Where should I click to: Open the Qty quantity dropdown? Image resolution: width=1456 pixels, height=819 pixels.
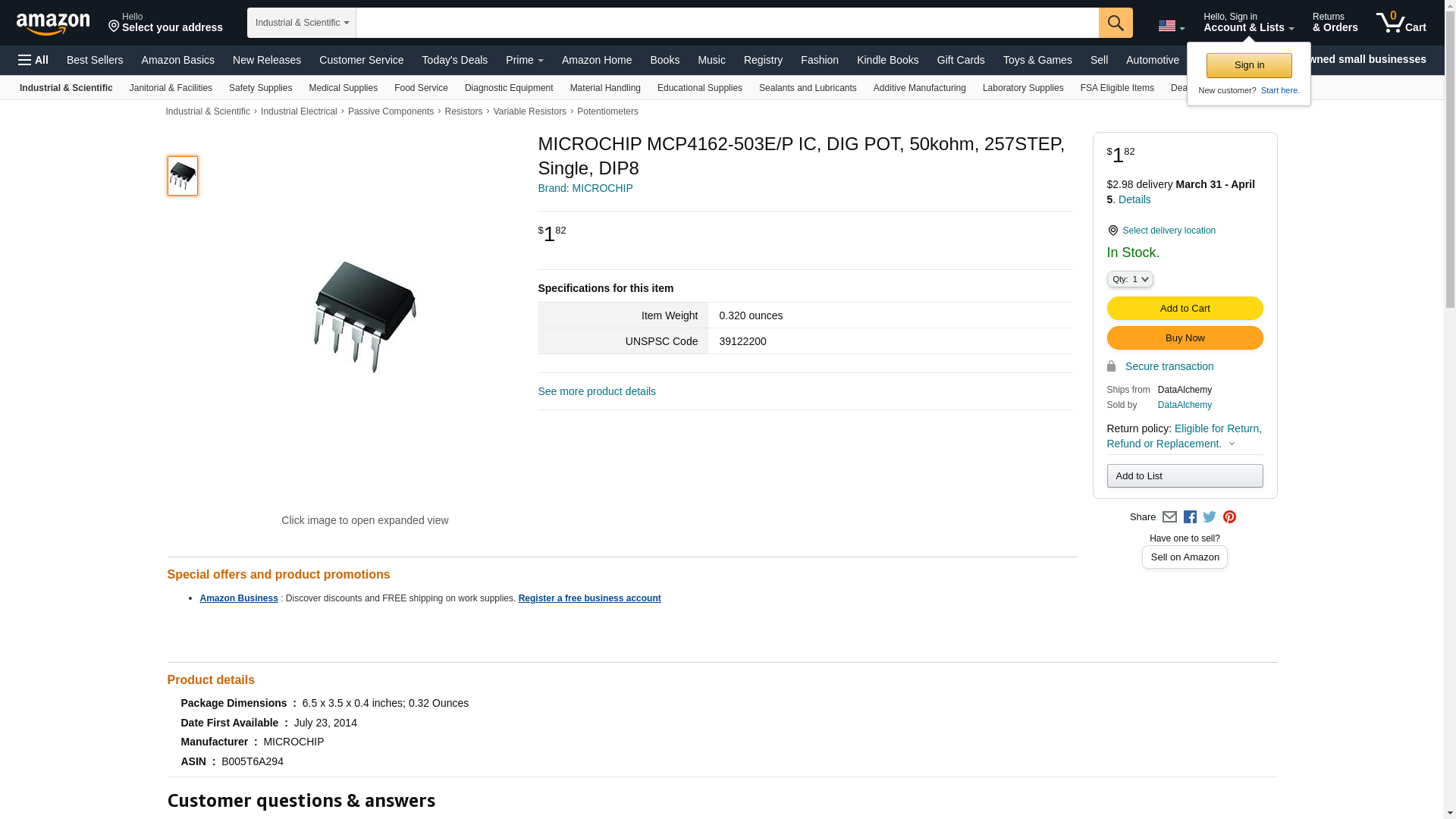coord(1130,279)
